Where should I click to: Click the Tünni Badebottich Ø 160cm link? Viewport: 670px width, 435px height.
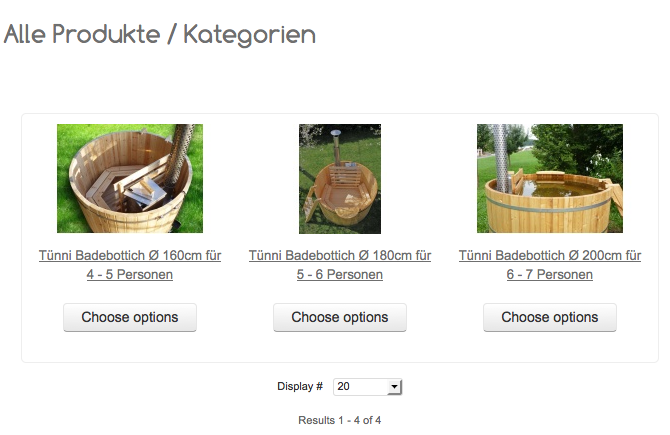[x=130, y=256]
